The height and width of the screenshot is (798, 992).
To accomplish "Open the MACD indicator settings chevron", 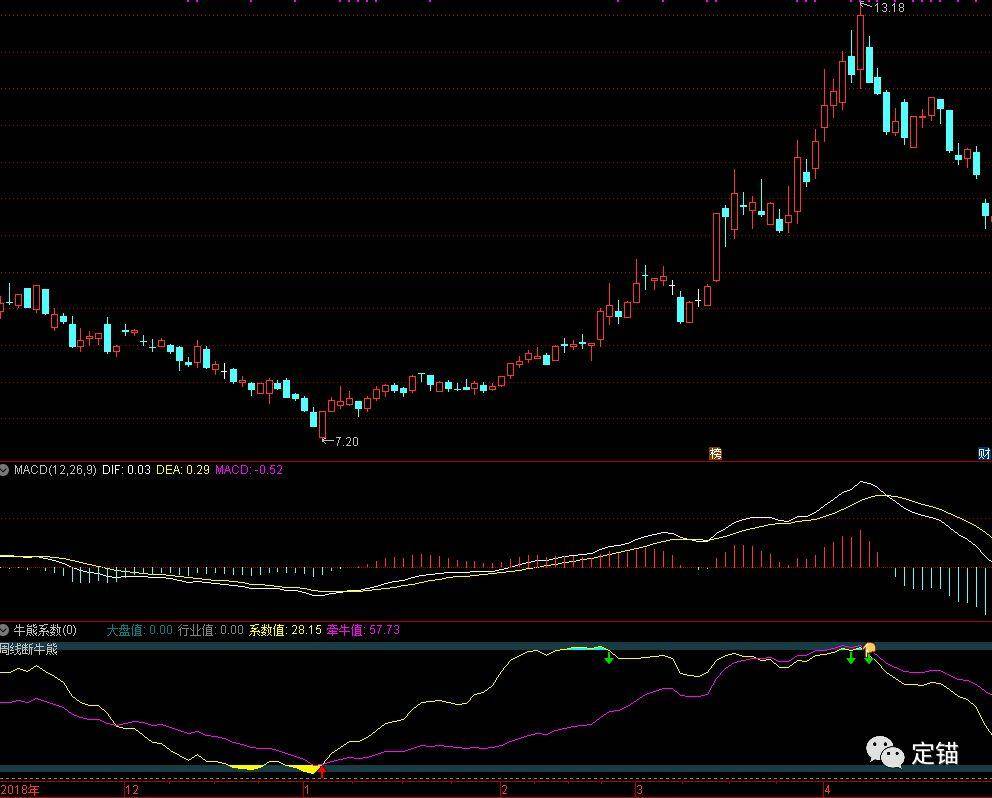I will (x=4, y=470).
